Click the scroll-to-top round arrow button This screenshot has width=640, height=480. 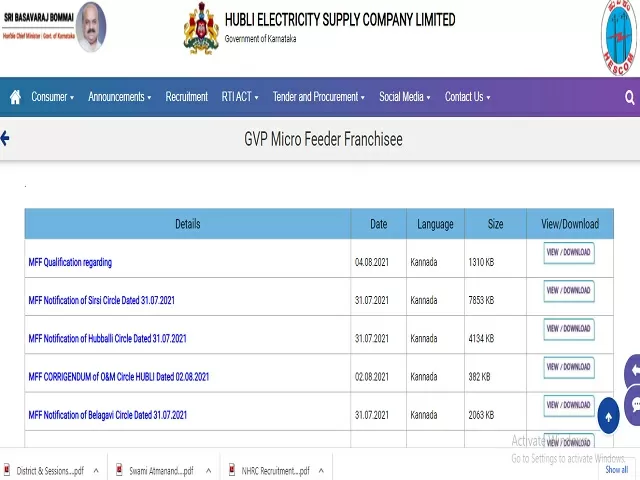608,415
